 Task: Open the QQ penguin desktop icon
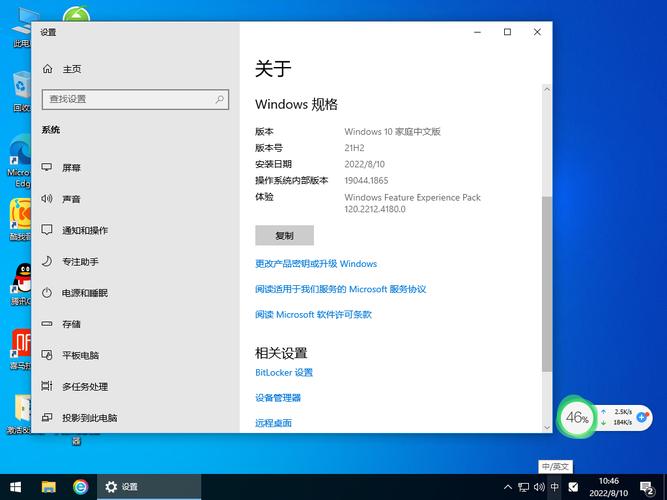coord(21,284)
